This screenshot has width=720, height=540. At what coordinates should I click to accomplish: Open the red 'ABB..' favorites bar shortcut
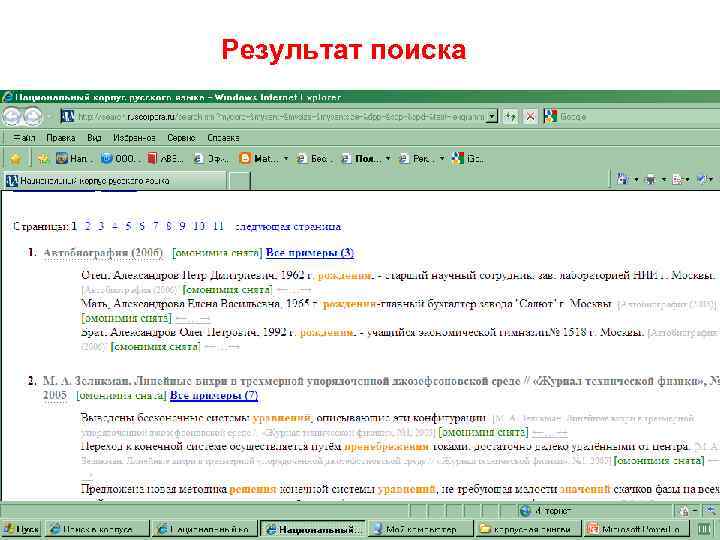click(x=165, y=159)
